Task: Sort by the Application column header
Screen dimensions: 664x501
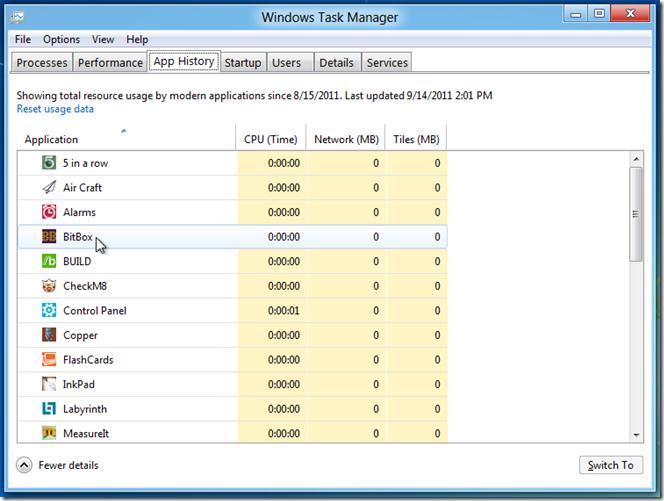Action: tap(52, 140)
